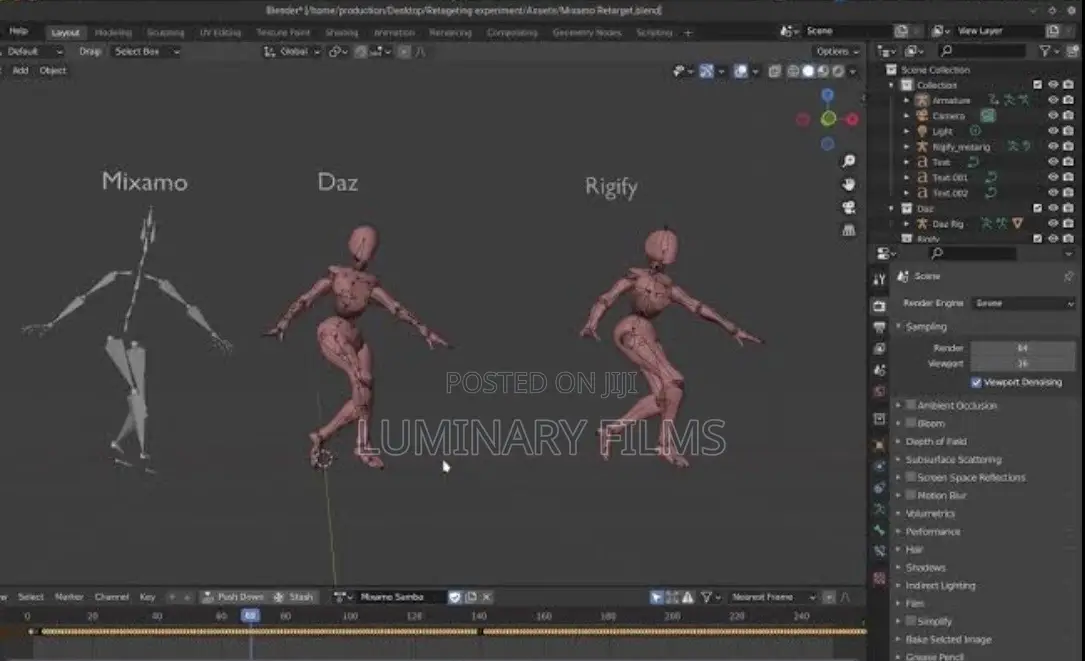Select material preview shading
Screen dimensions: 1085x661
(x=823, y=71)
